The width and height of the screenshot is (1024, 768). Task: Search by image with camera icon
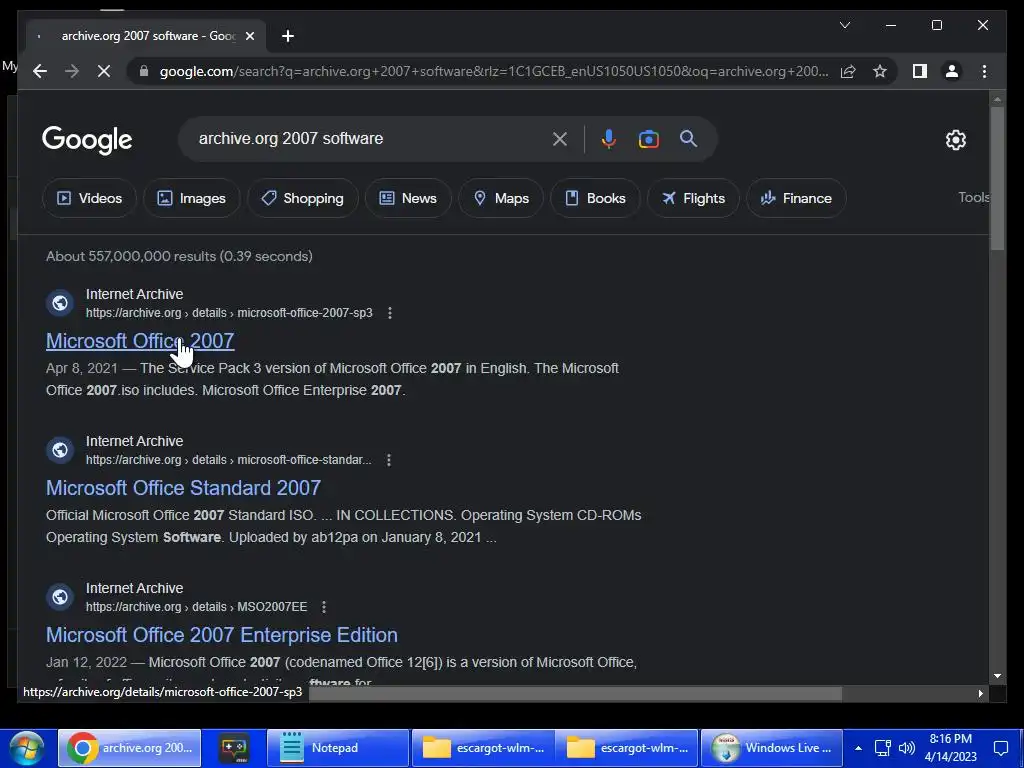648,139
